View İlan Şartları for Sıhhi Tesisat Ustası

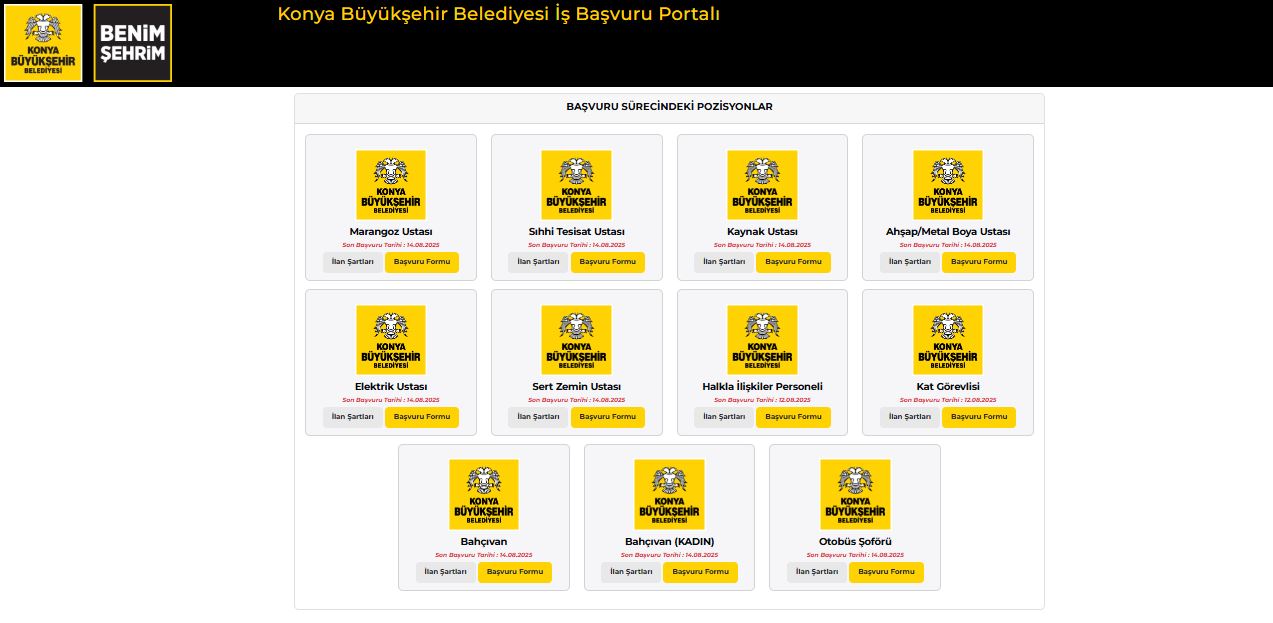coord(538,262)
